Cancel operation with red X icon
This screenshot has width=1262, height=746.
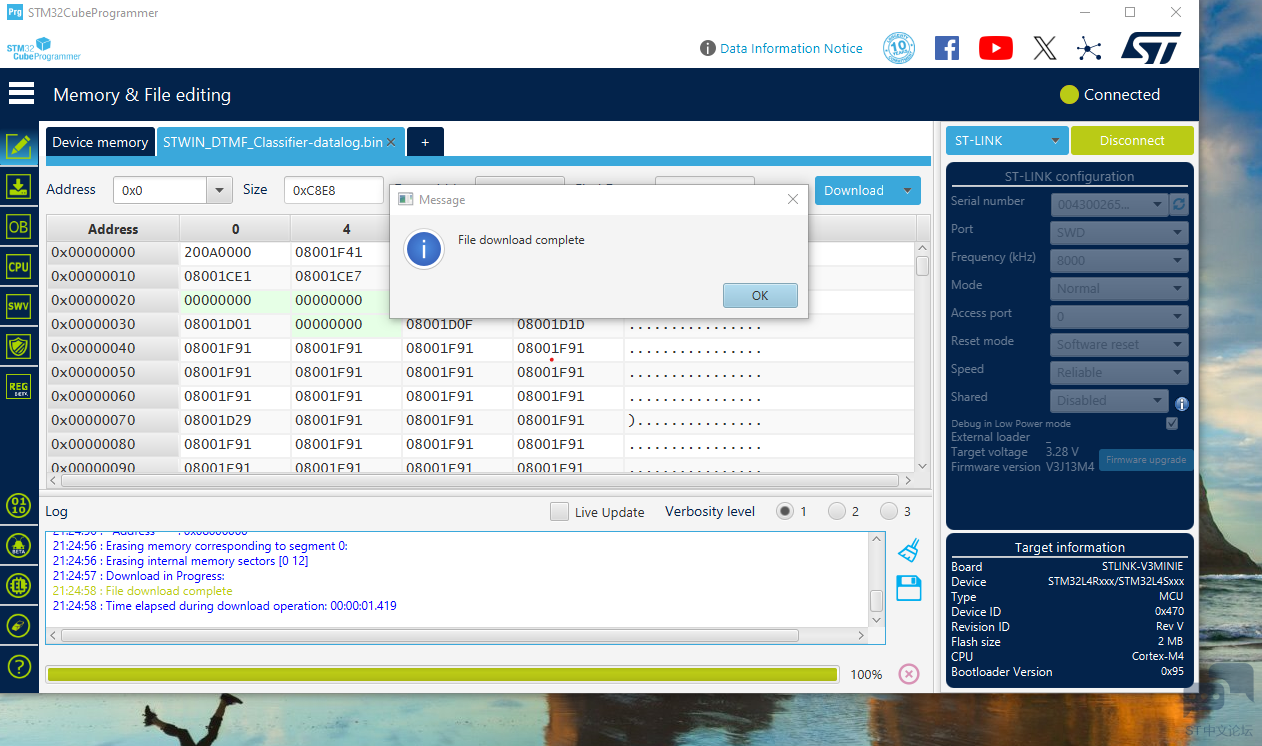click(x=908, y=674)
